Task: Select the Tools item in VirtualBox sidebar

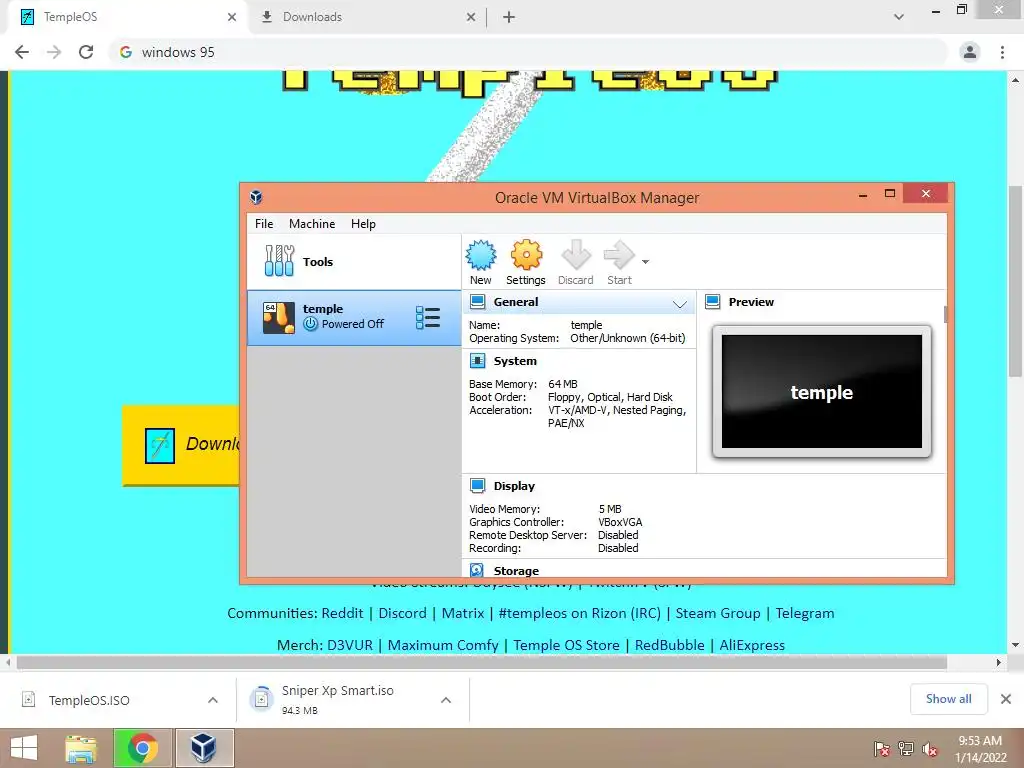Action: tap(353, 261)
